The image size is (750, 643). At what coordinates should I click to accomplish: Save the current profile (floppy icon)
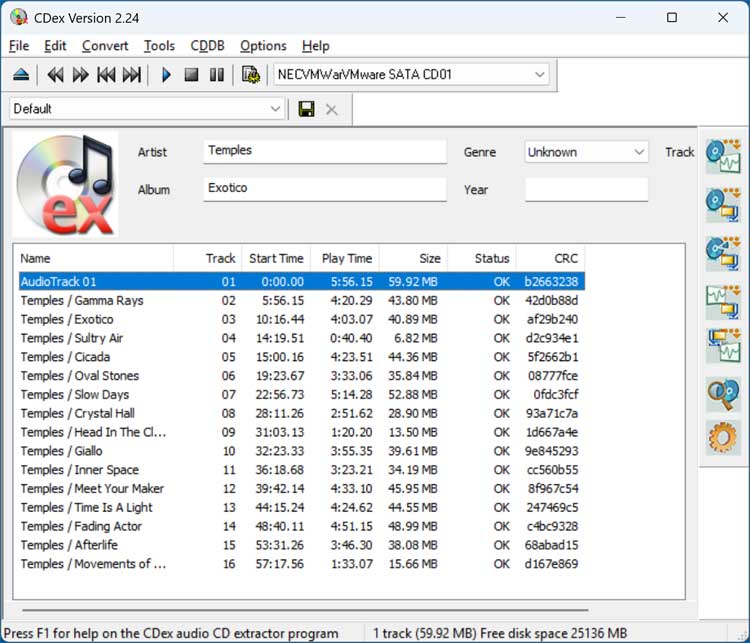click(306, 109)
